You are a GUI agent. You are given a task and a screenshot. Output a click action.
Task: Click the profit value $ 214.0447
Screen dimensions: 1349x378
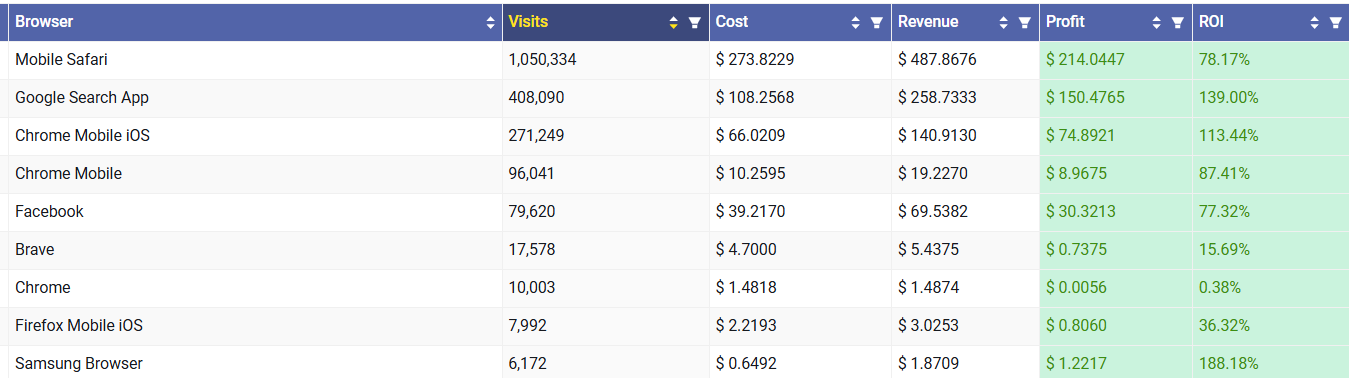point(1085,60)
